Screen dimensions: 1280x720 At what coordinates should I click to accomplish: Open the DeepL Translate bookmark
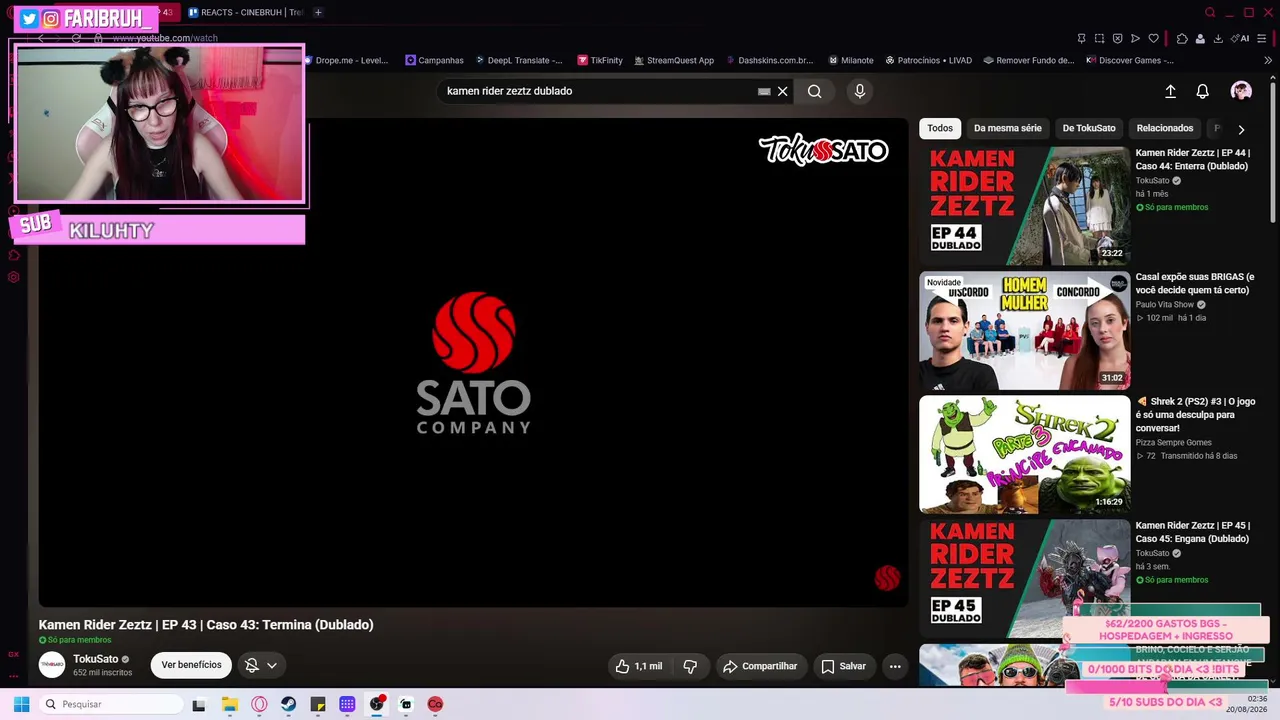(x=519, y=60)
